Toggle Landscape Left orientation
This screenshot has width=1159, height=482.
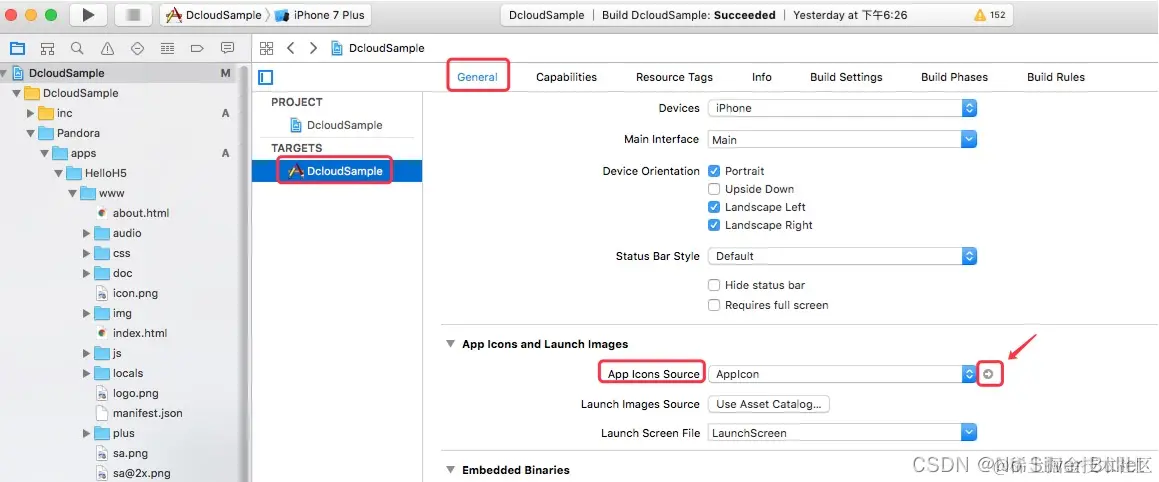coord(714,207)
